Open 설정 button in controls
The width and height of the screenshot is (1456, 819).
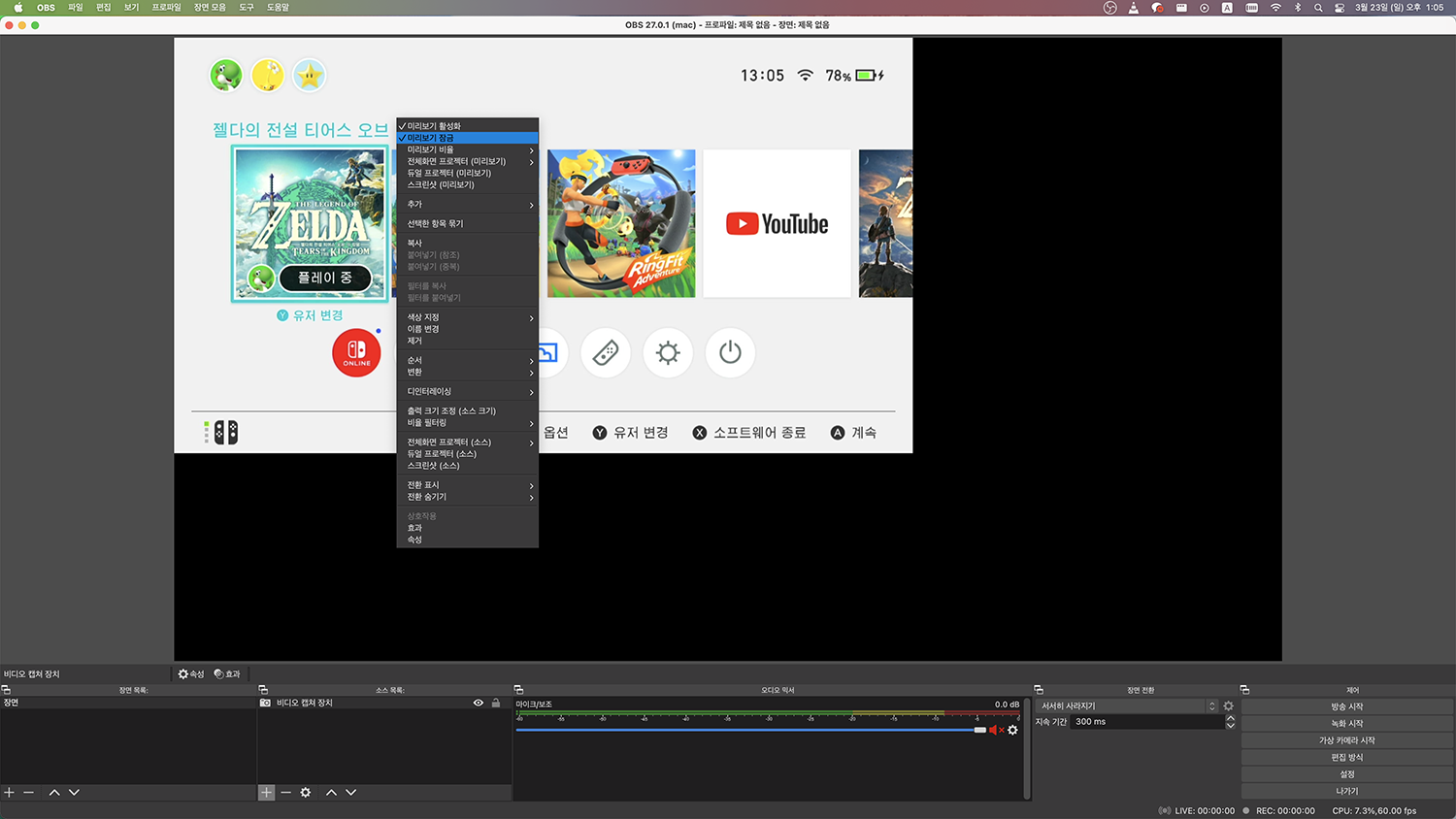pyautogui.click(x=1346, y=774)
